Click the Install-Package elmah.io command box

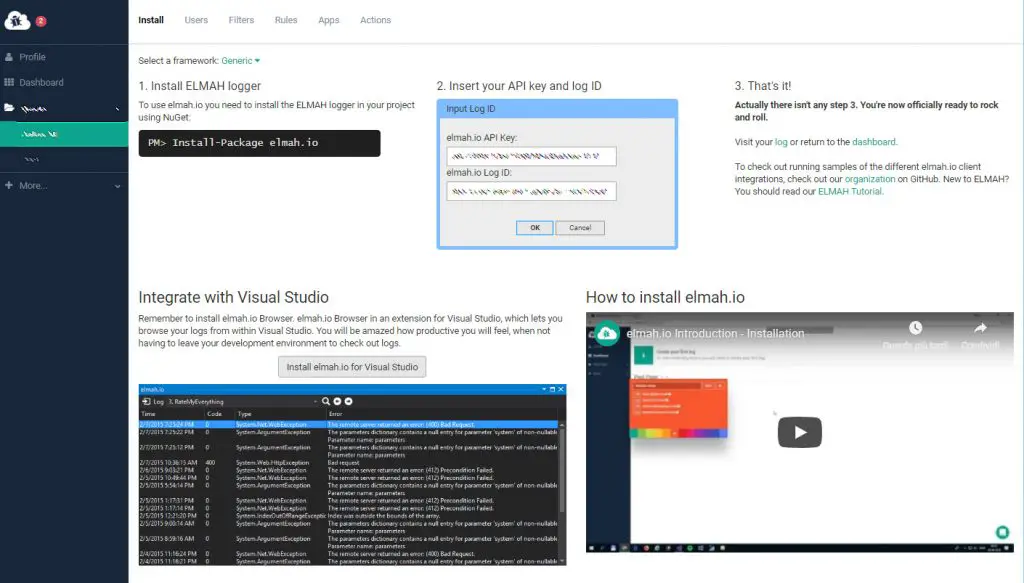click(259, 143)
